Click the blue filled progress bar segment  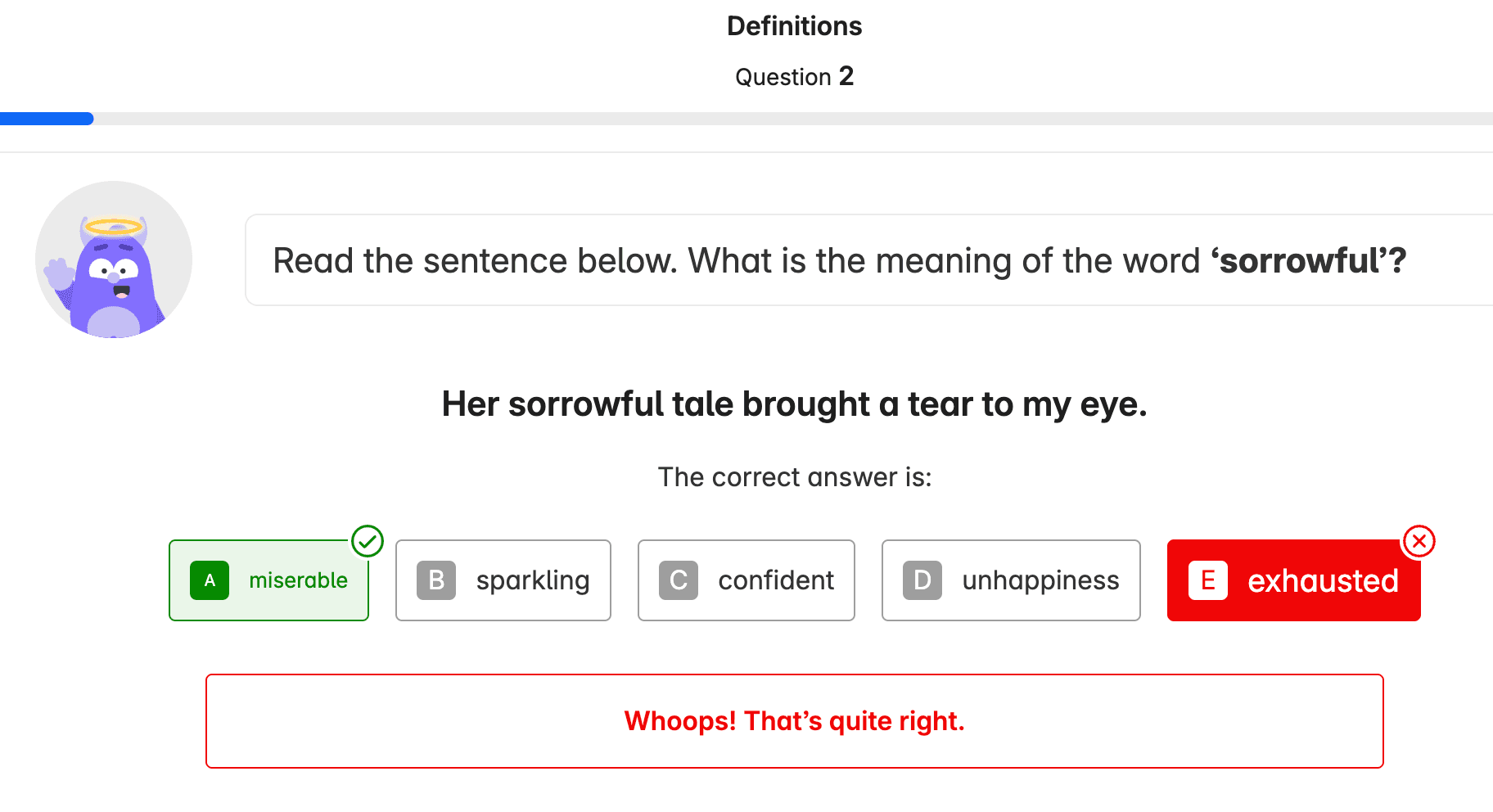47,119
